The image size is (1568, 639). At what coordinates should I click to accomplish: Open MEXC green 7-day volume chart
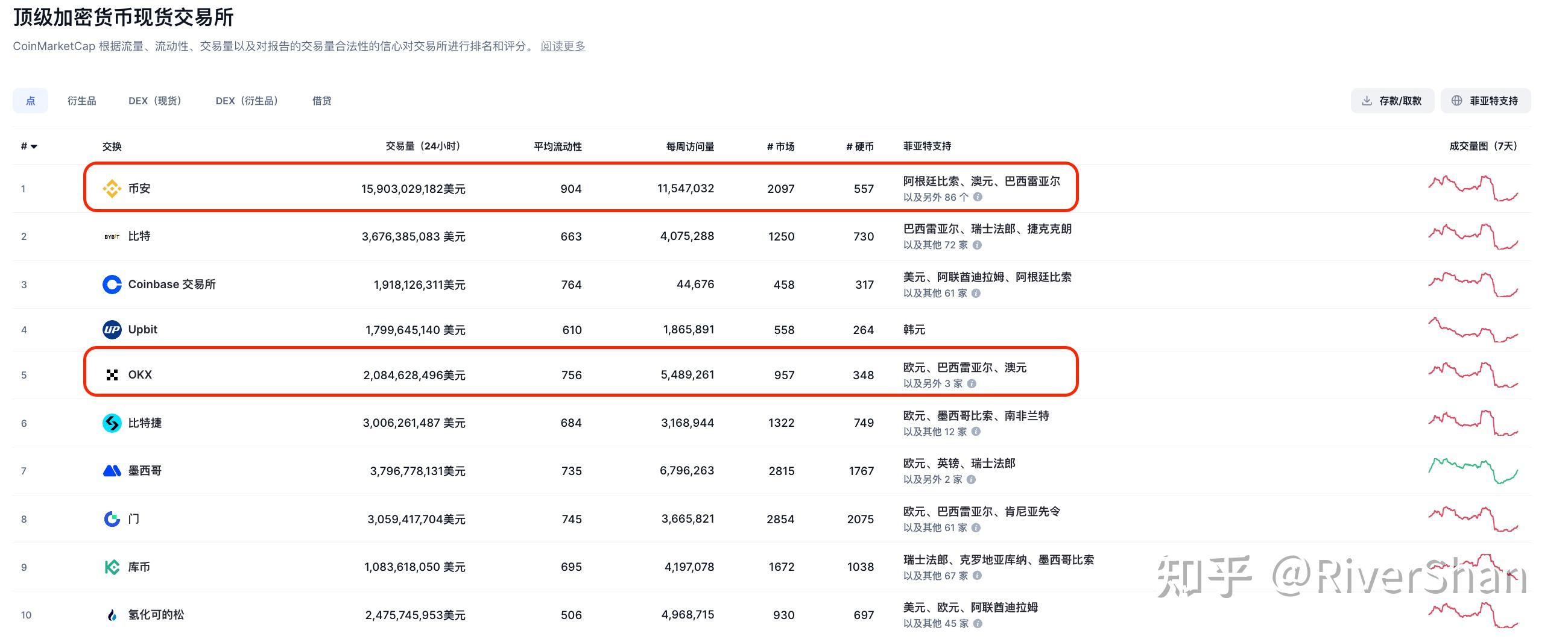tap(1473, 470)
